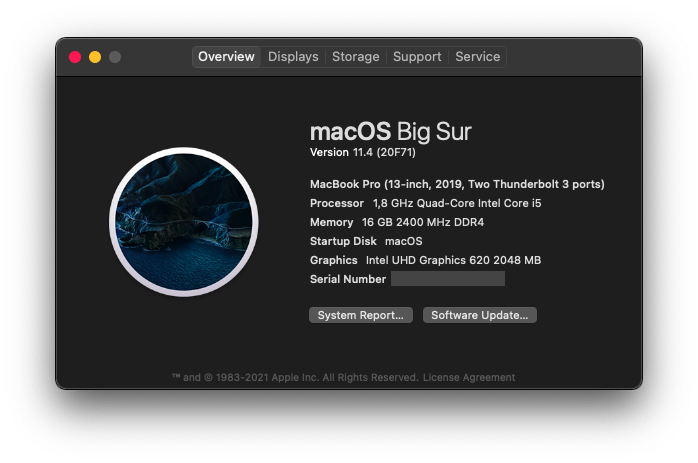Switch to the Overview tab
The width and height of the screenshot is (698, 463).
pyautogui.click(x=226, y=57)
